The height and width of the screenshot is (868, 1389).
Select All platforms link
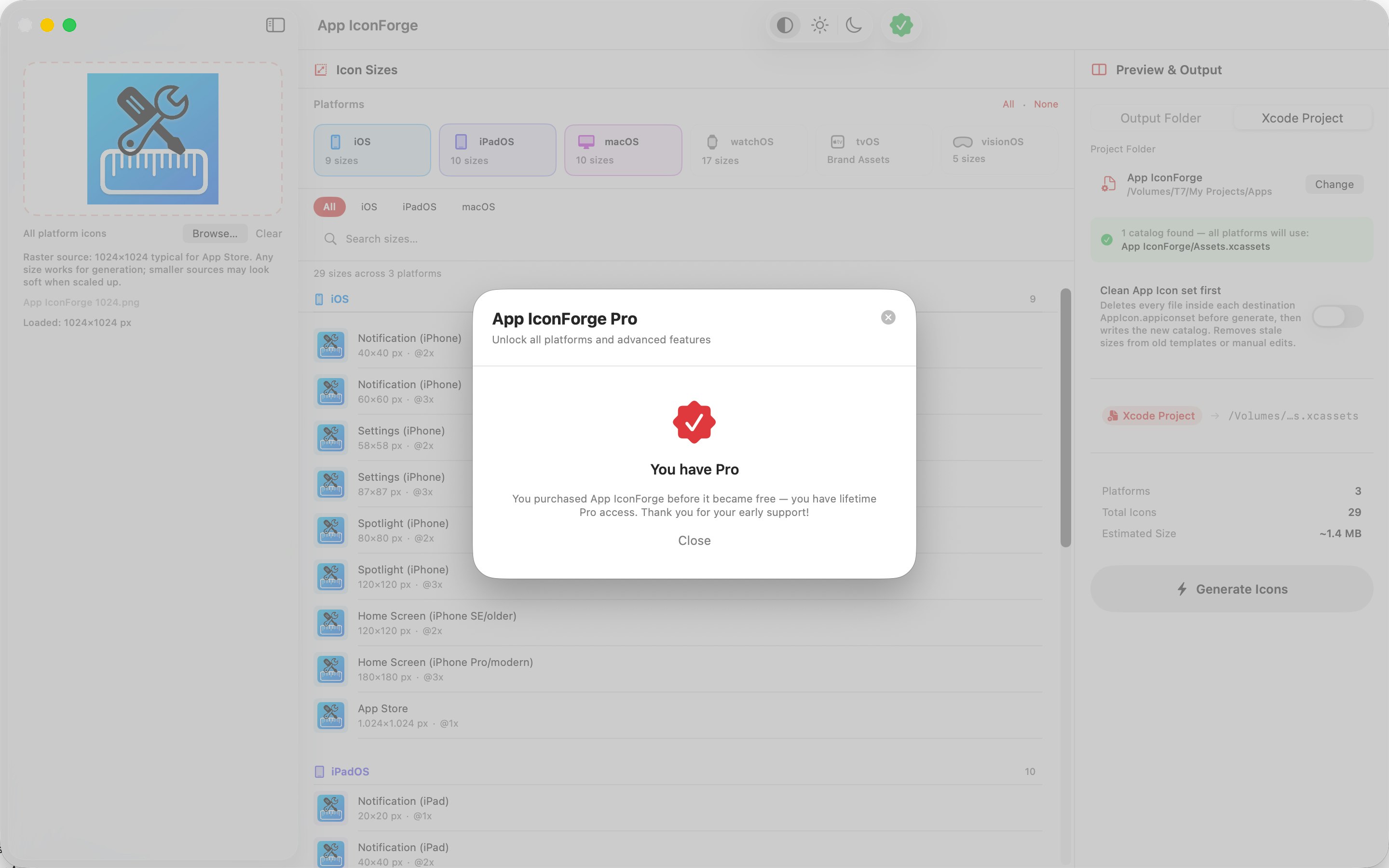click(x=1008, y=105)
